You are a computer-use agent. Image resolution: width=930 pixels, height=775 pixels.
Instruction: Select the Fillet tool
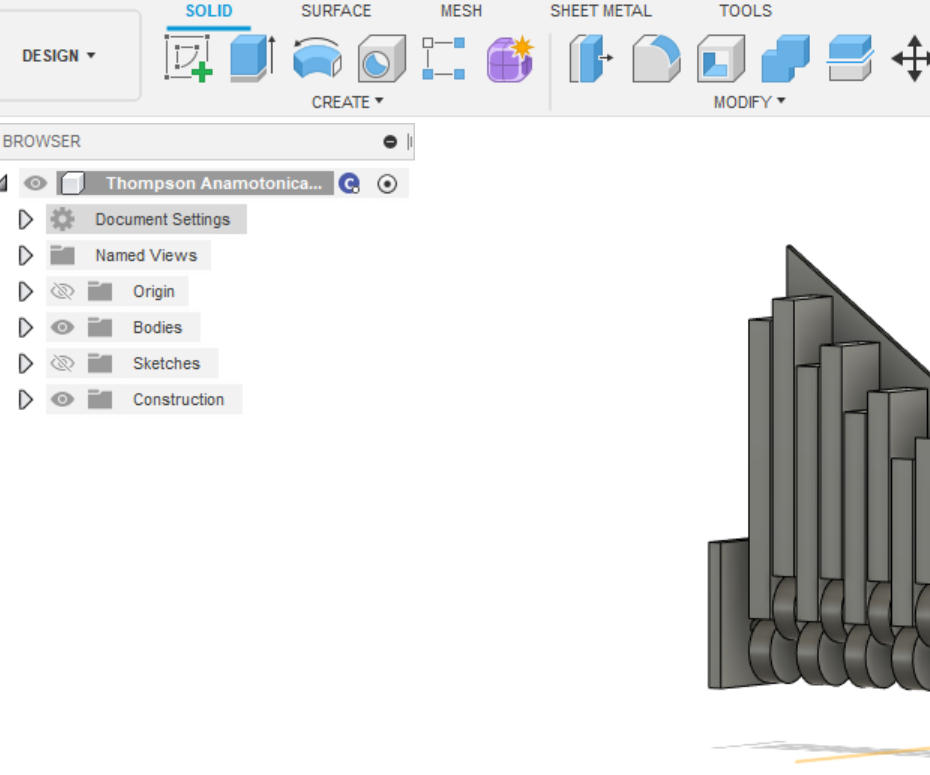(x=656, y=58)
